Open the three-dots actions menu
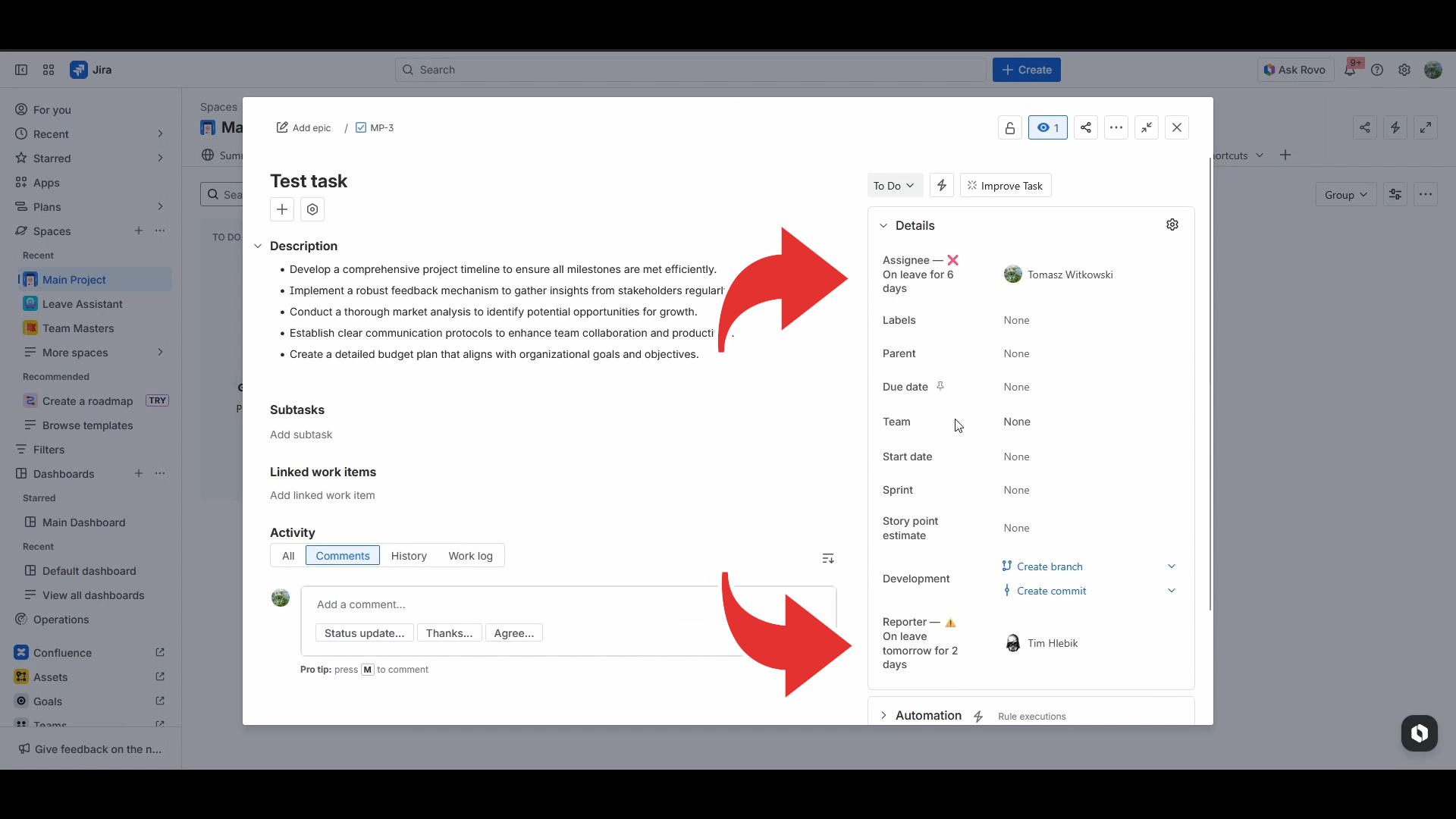Image resolution: width=1456 pixels, height=819 pixels. tap(1116, 127)
